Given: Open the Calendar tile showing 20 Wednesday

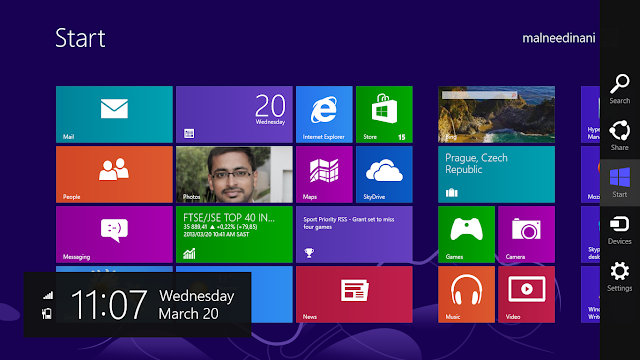Looking at the screenshot, I should point(234,114).
